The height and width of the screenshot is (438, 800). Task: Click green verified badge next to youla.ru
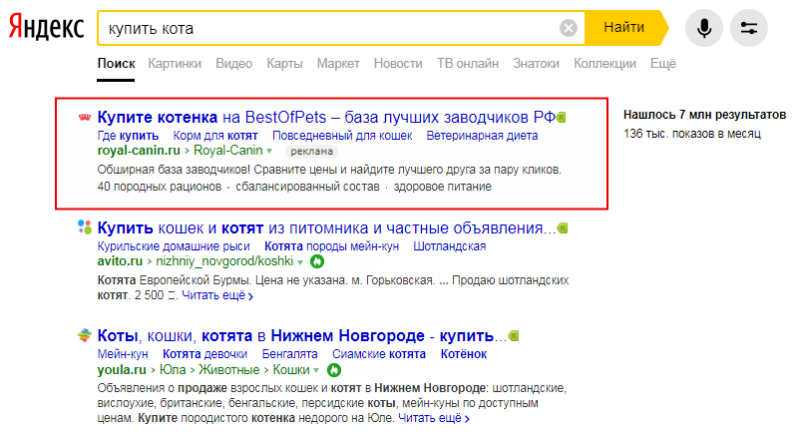click(x=334, y=370)
